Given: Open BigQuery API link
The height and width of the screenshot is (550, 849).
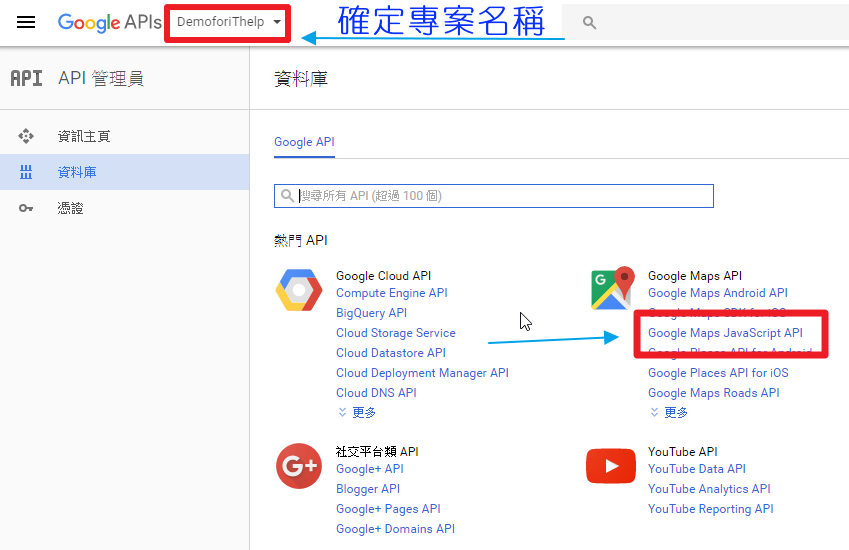Looking at the screenshot, I should click(x=371, y=313).
